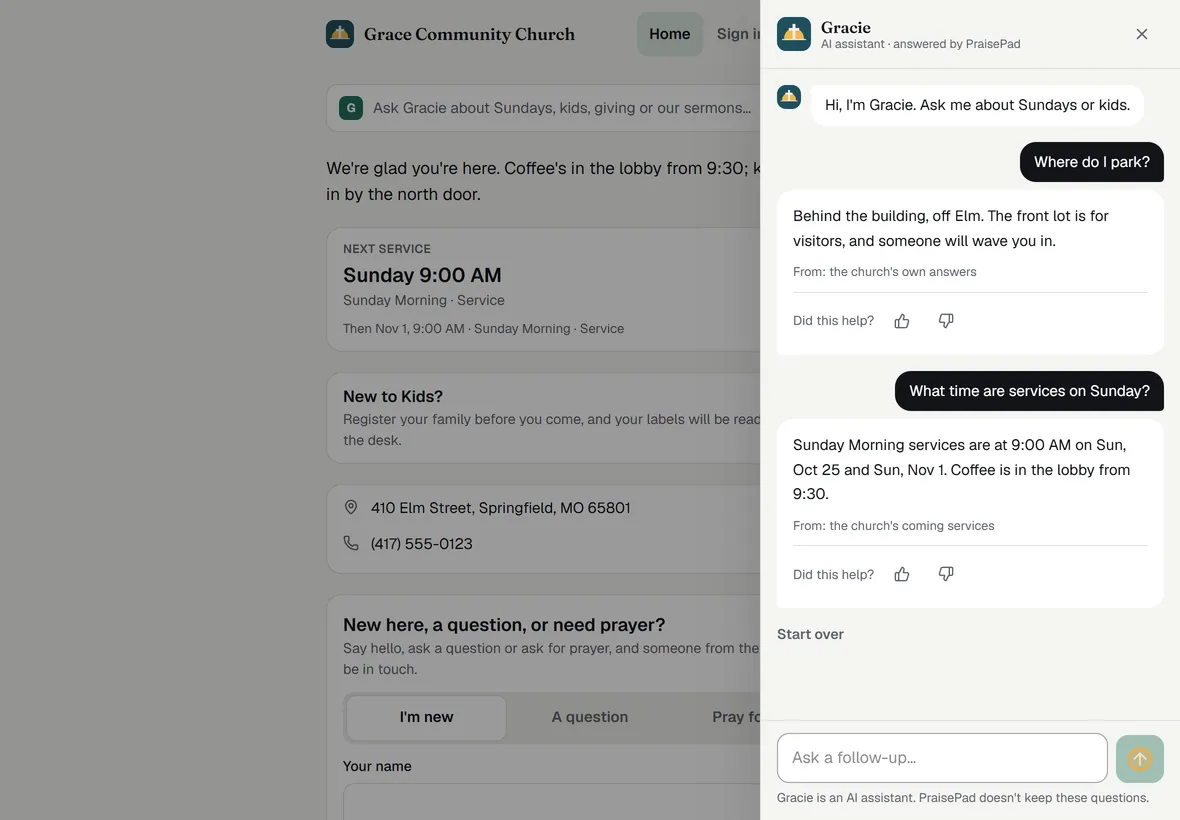
Task: Thumbs down the Sunday services answer
Action: [x=946, y=575]
